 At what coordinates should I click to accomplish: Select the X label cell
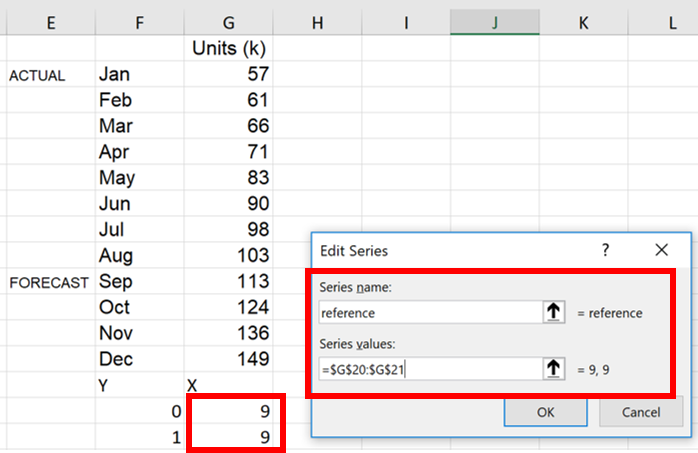click(x=228, y=384)
